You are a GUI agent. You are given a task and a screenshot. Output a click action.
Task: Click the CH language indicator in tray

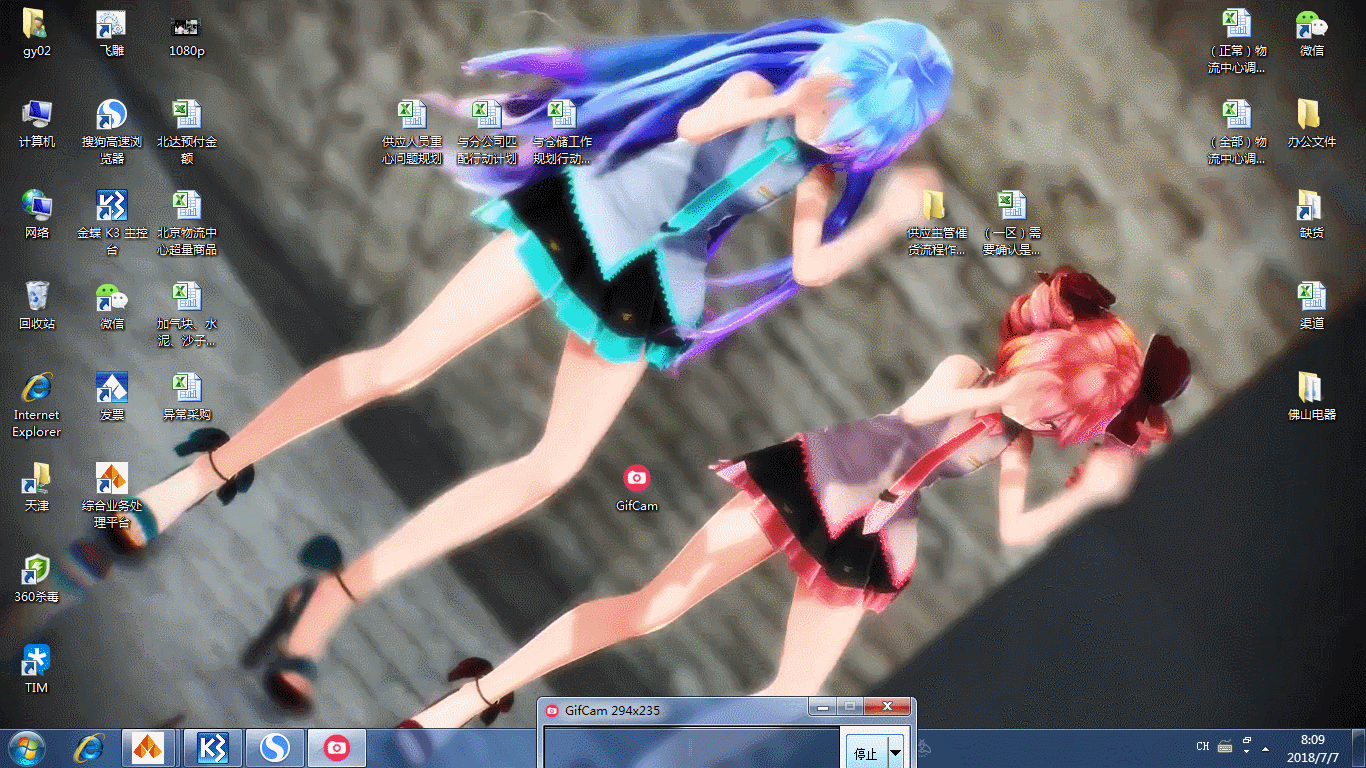click(1203, 747)
